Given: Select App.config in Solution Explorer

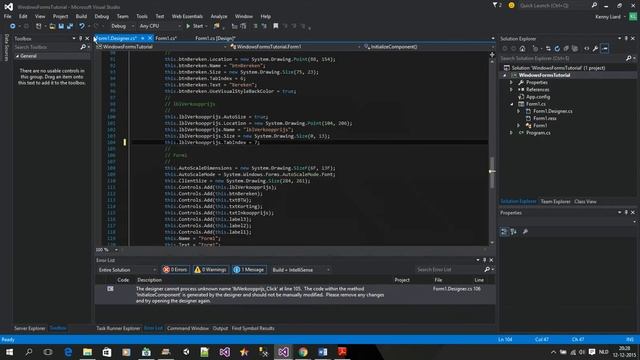Looking at the screenshot, I should pyautogui.click(x=538, y=97).
